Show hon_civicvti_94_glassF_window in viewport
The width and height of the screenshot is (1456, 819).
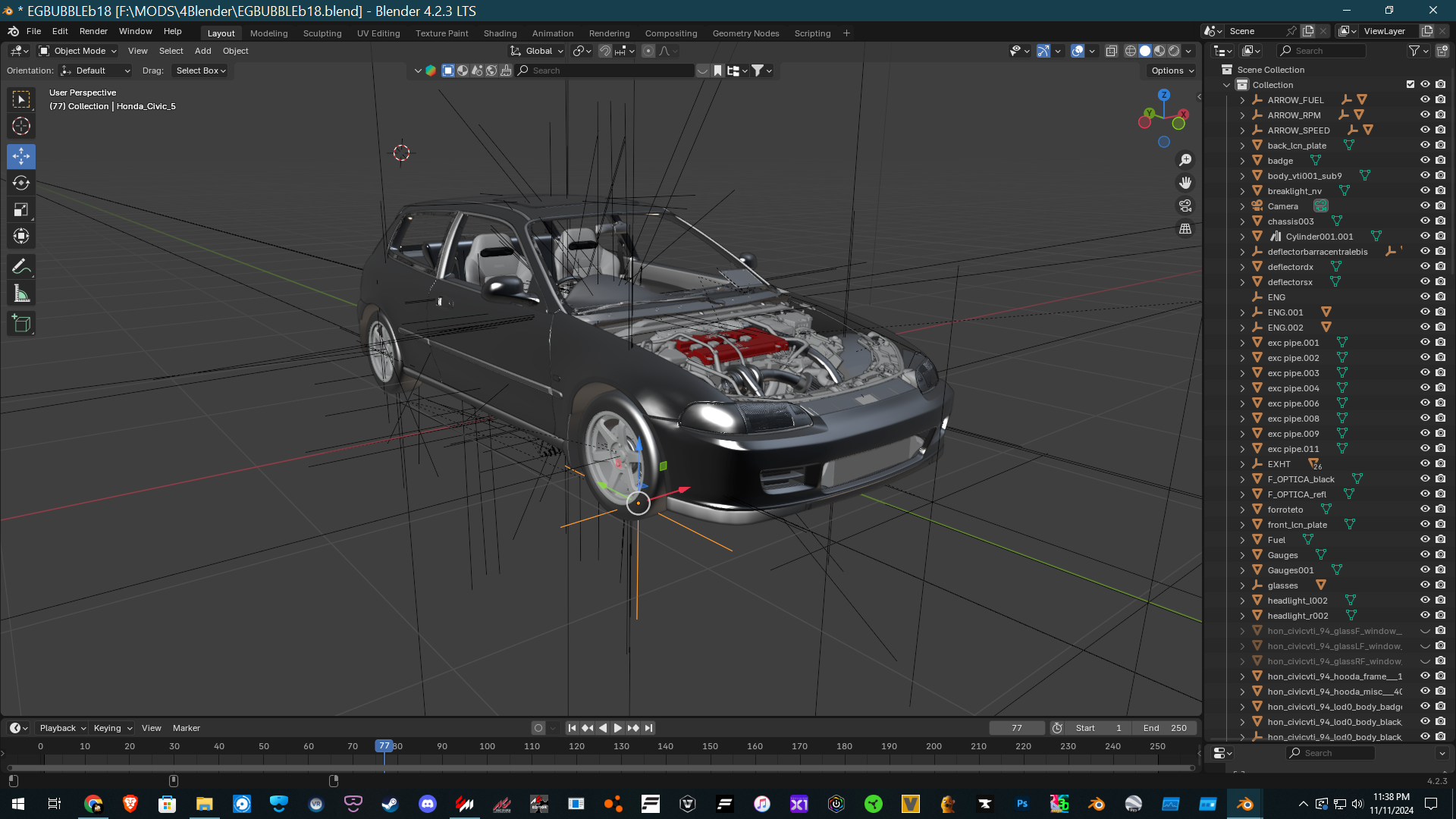tap(1425, 631)
